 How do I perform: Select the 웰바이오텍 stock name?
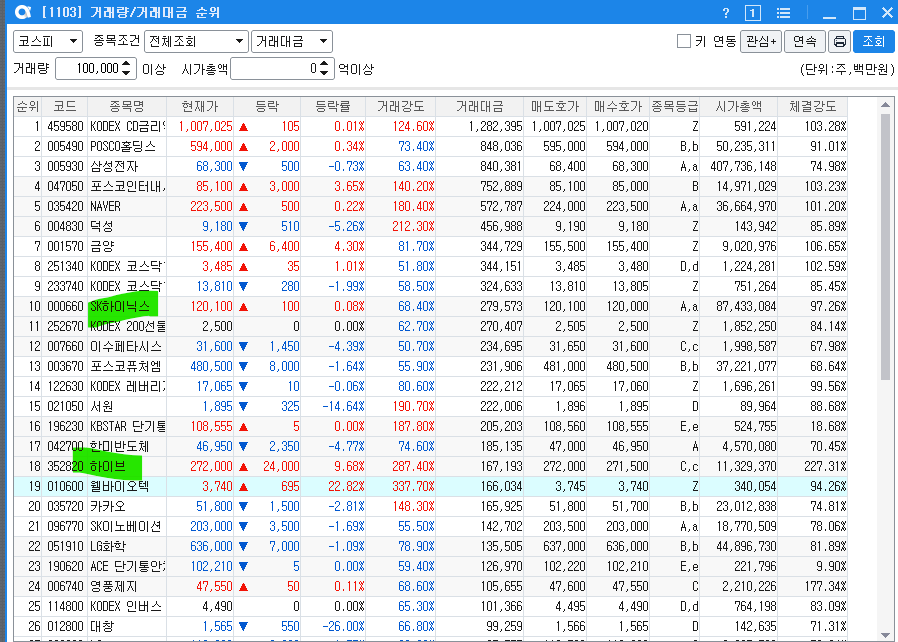tap(119, 487)
